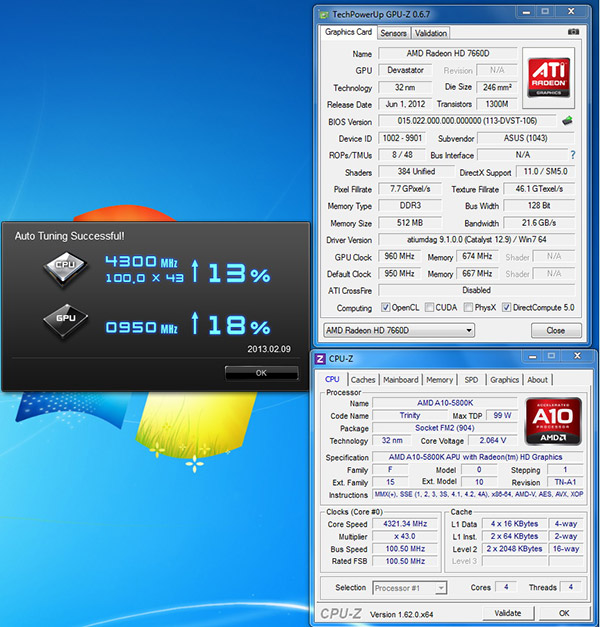
Task: Open the About tab in CPU-Z
Action: point(537,379)
